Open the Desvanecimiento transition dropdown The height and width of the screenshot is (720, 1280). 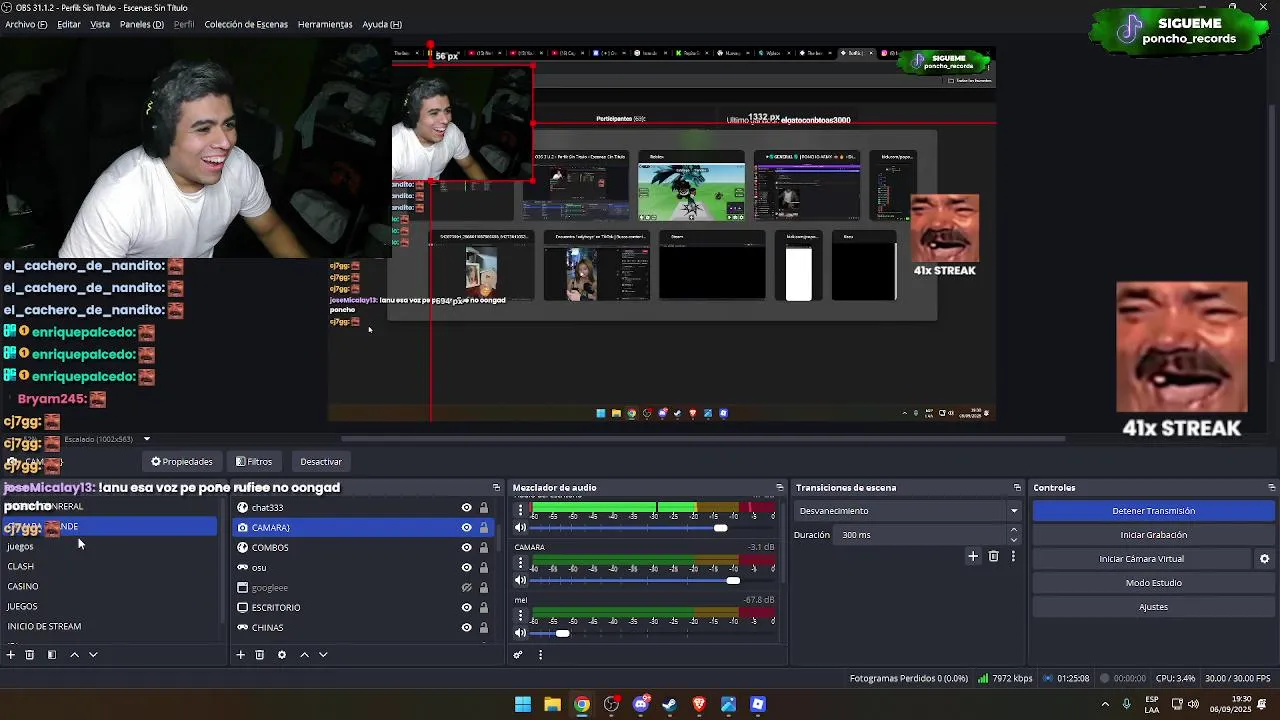click(908, 511)
